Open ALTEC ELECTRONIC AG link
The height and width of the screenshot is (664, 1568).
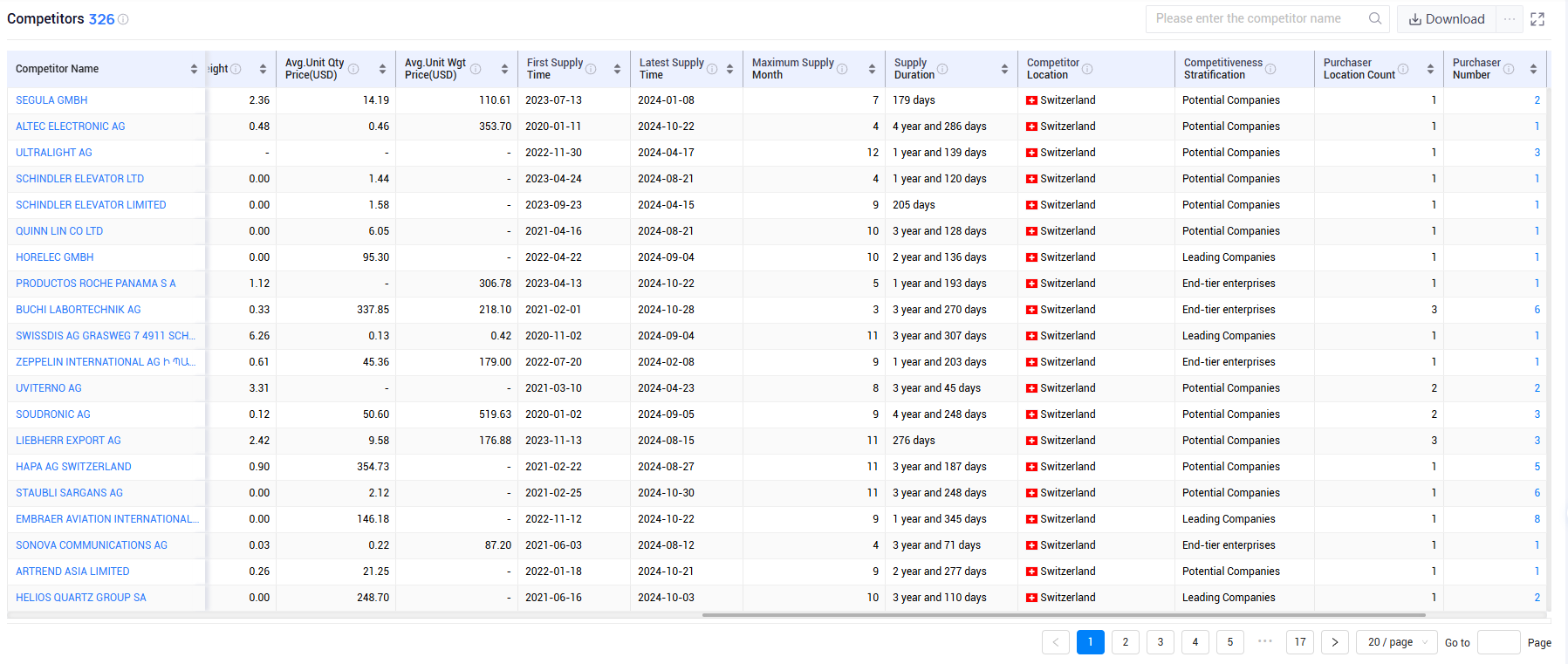point(71,127)
